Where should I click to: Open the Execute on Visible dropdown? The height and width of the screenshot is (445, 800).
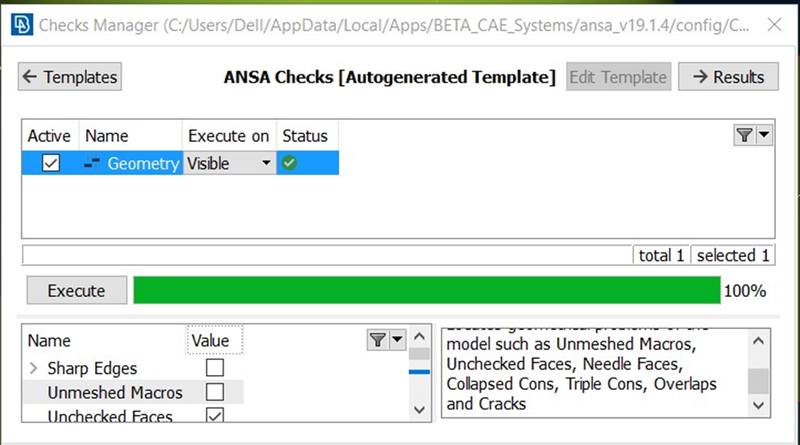pyautogui.click(x=230, y=163)
